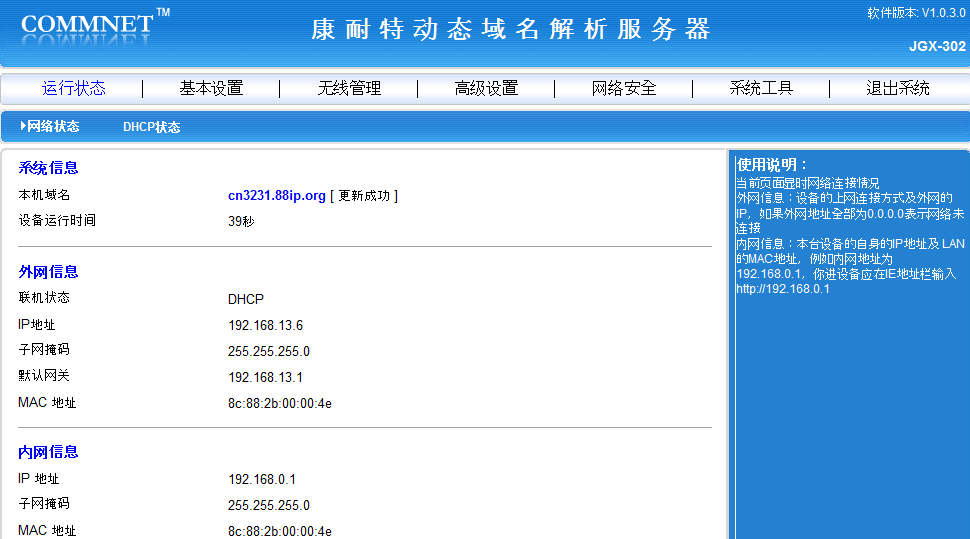Click the 使用说明 help heading

coord(771,165)
